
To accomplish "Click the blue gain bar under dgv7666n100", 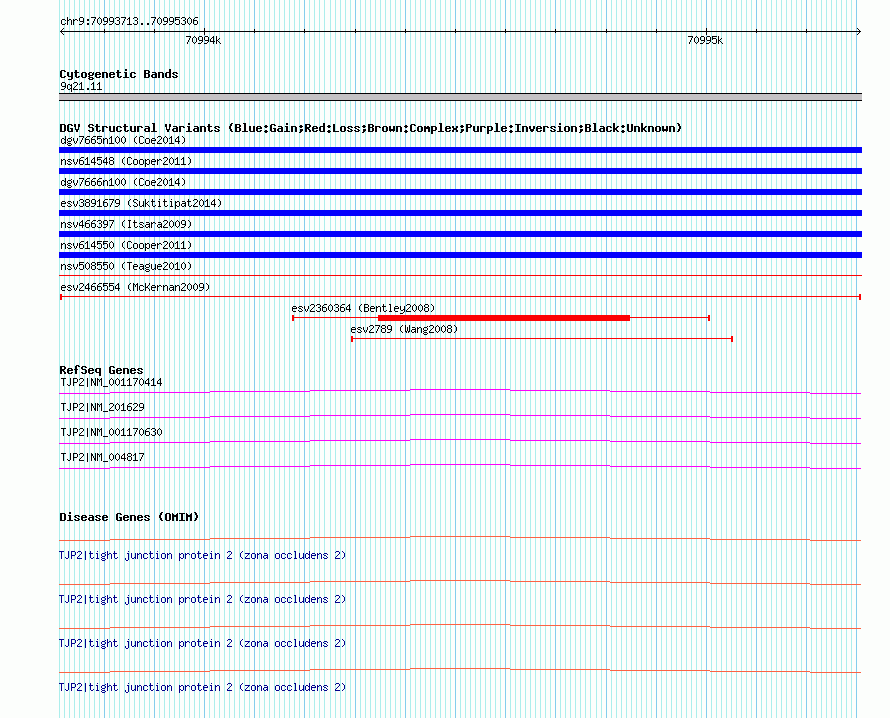I will pos(460,192).
